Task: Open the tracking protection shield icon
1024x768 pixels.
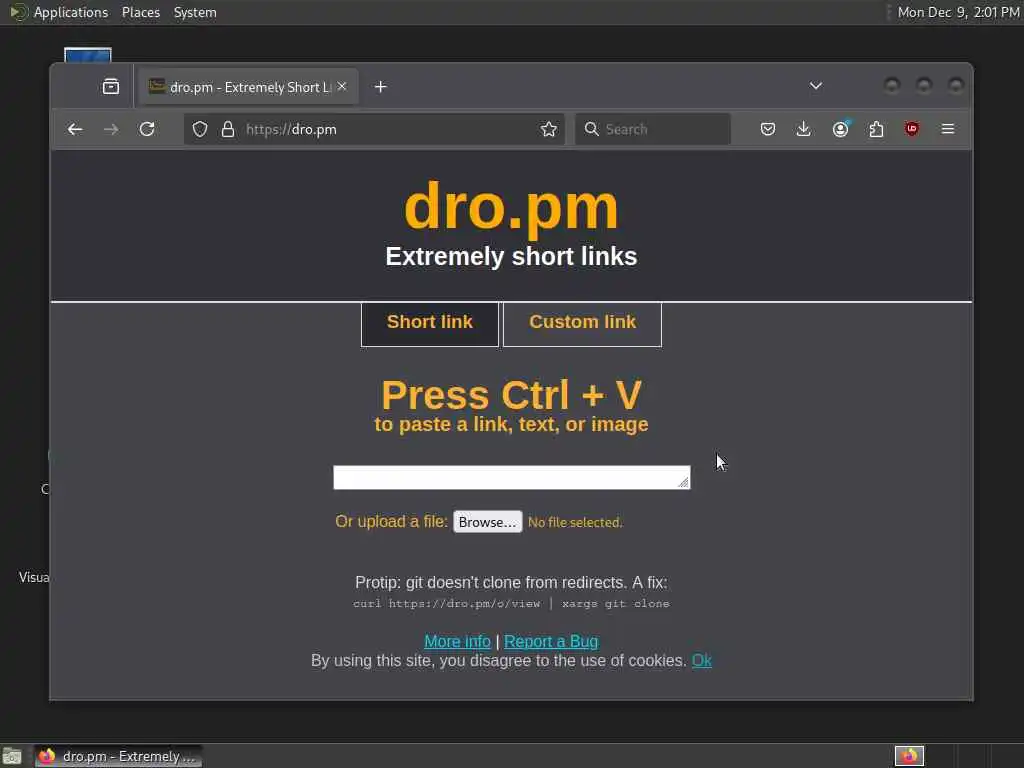Action: tap(200, 129)
